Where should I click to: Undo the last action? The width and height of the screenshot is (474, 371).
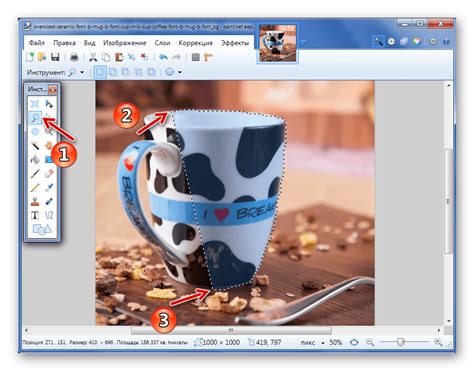pos(163,57)
